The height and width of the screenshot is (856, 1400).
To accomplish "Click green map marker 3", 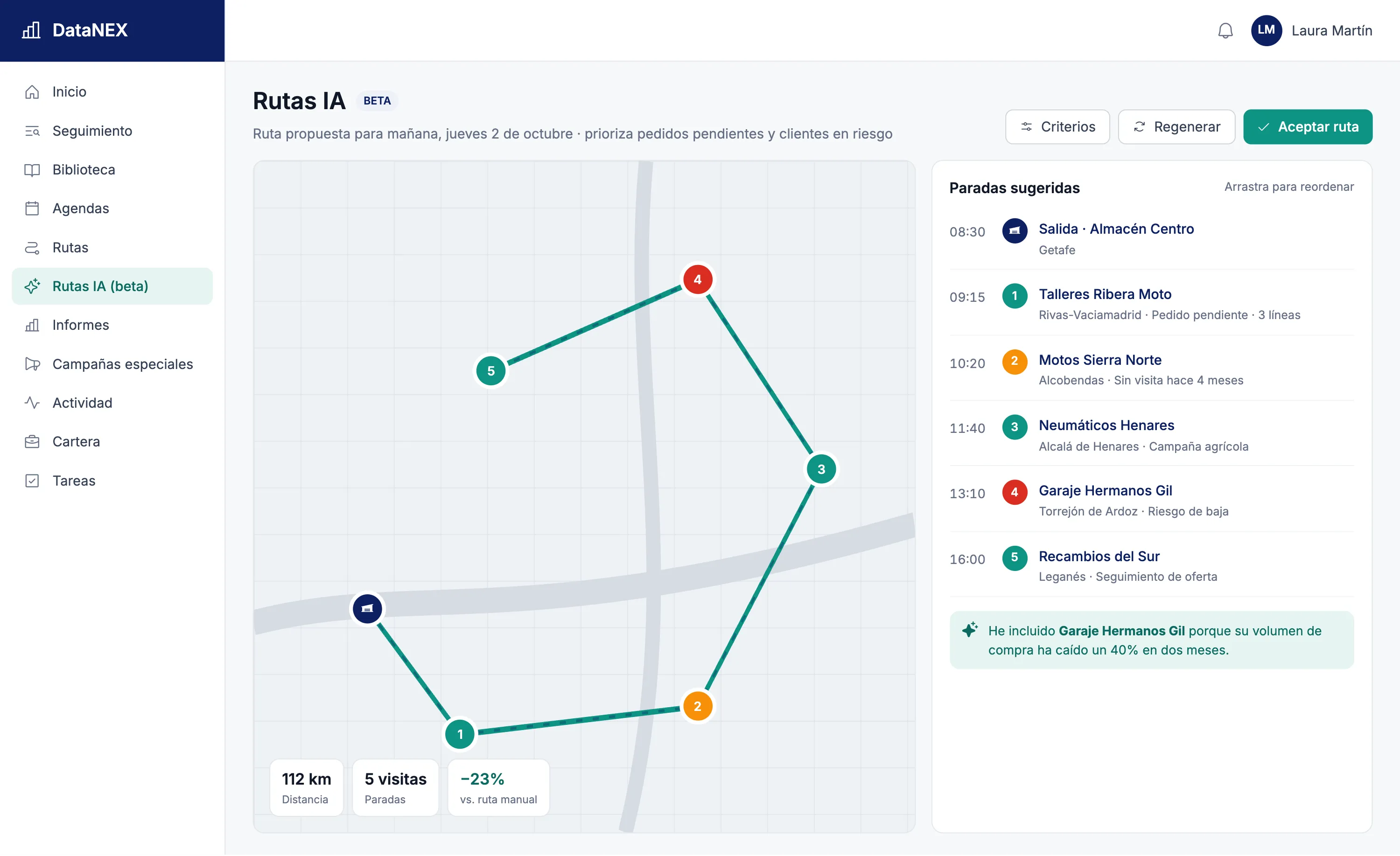I will click(x=821, y=469).
